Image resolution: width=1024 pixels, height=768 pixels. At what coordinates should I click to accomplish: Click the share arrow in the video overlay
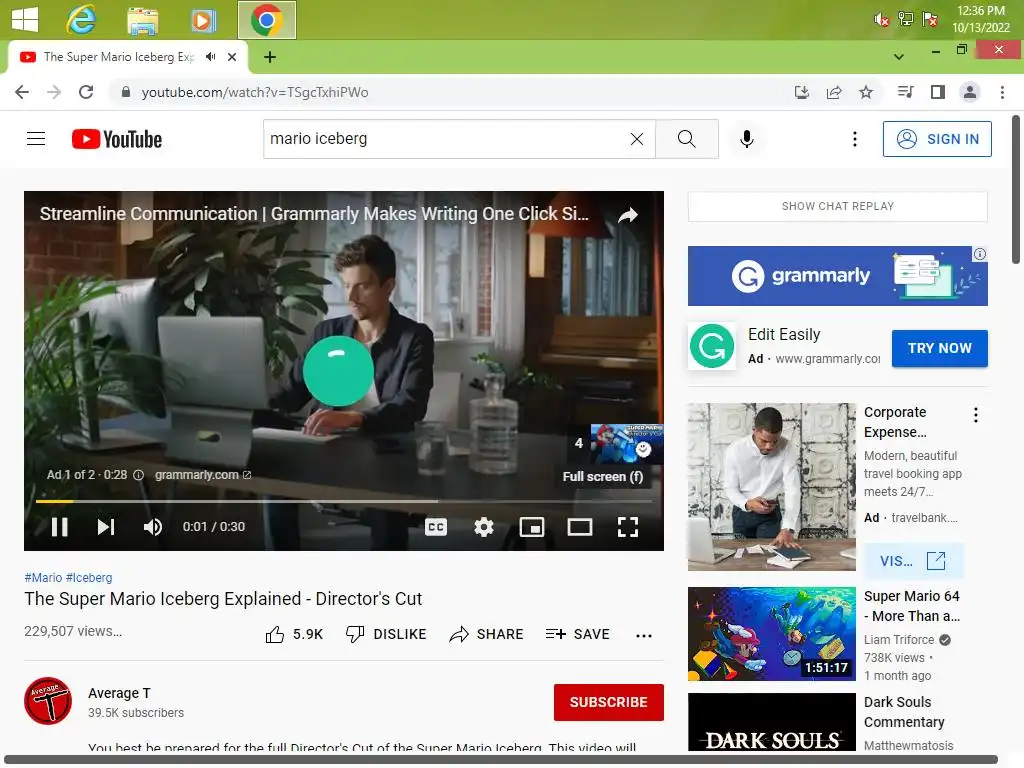(x=628, y=215)
